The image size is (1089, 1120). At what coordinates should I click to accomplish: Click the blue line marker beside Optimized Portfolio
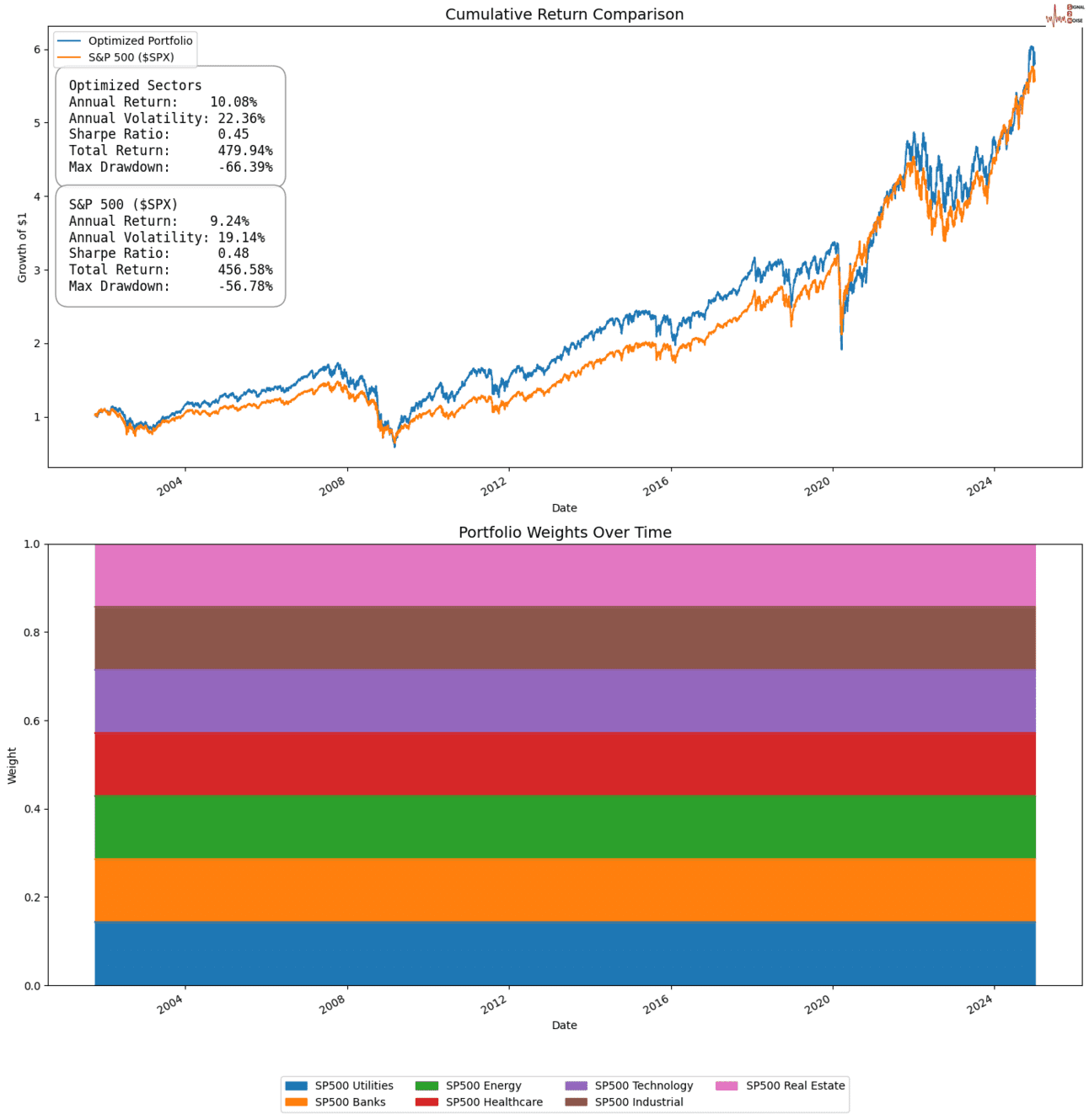(69, 40)
